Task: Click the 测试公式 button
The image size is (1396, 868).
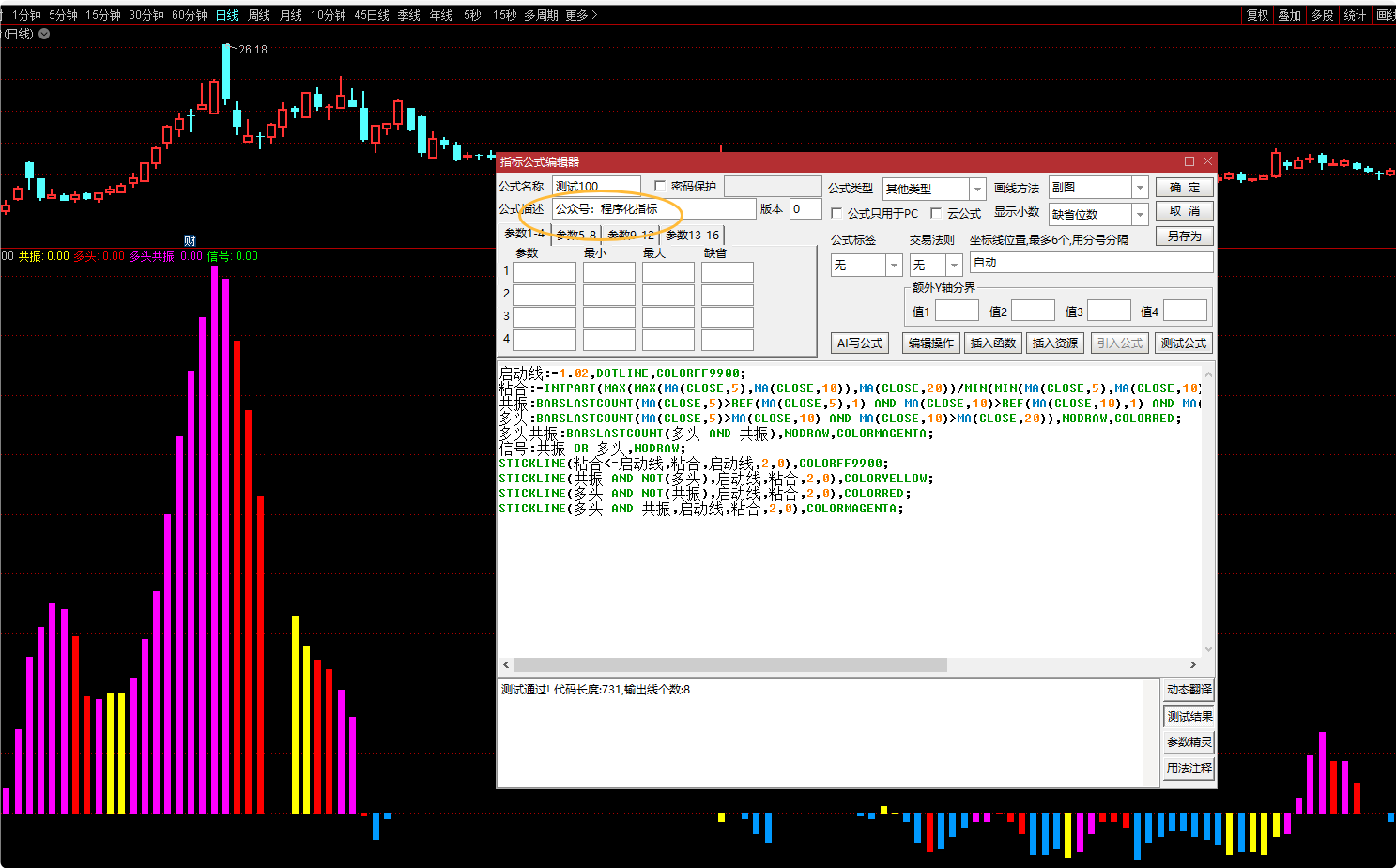Action: click(1183, 343)
